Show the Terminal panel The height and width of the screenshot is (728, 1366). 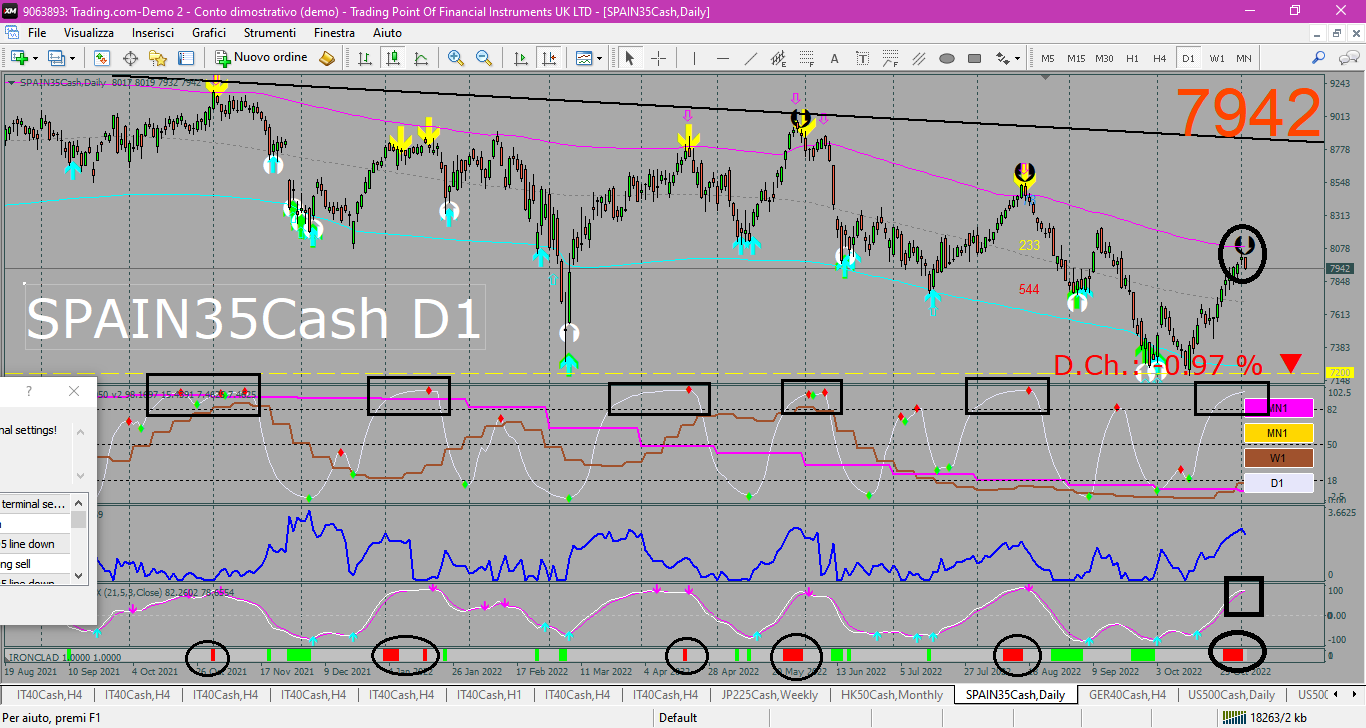click(186, 58)
